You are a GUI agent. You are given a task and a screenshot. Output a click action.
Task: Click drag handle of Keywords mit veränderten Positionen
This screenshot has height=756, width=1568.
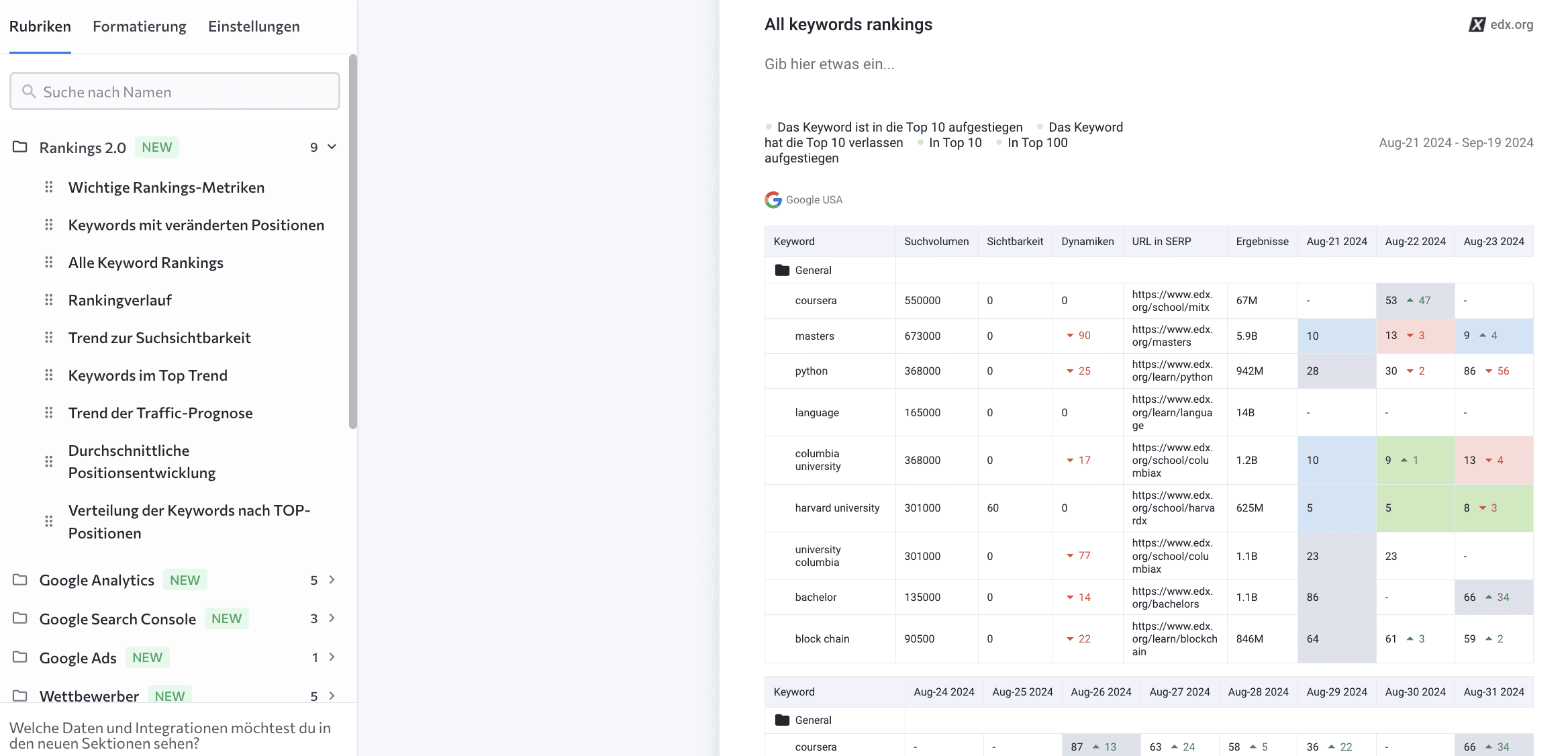coord(48,225)
